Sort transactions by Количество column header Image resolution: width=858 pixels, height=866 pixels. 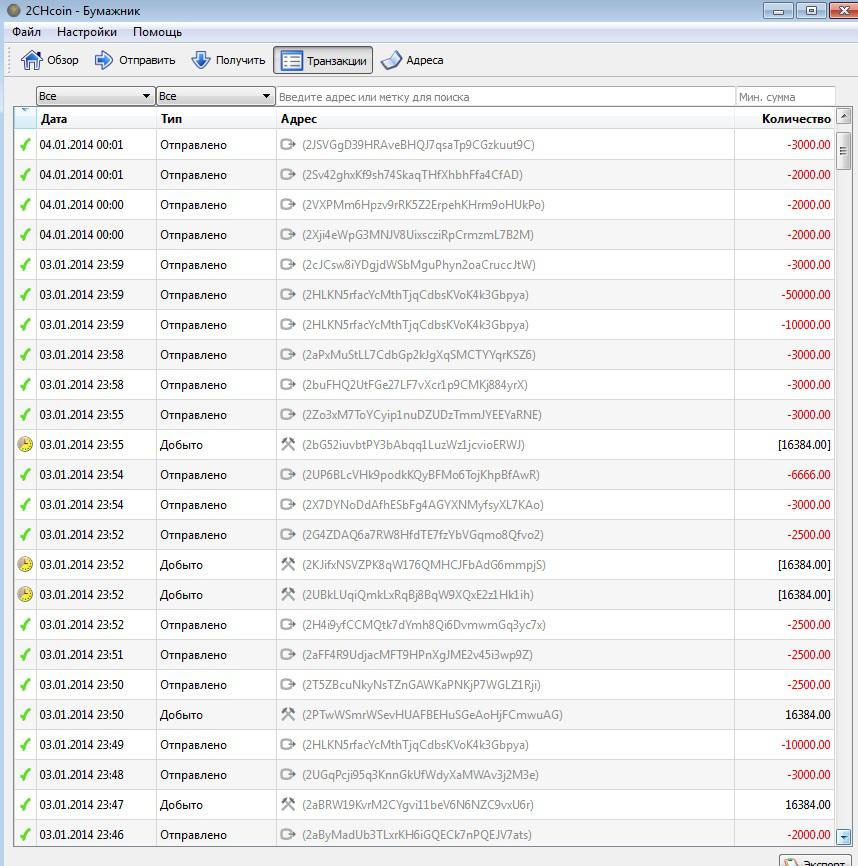click(x=785, y=119)
